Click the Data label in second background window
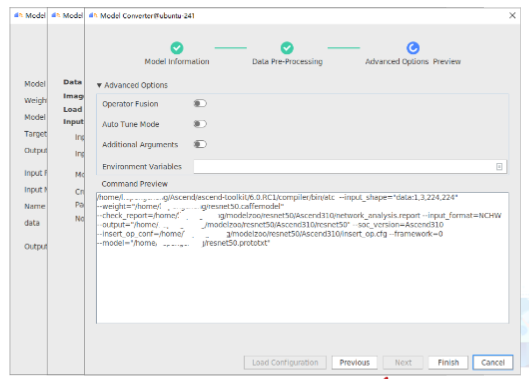529x379 pixels. click(x=73, y=82)
